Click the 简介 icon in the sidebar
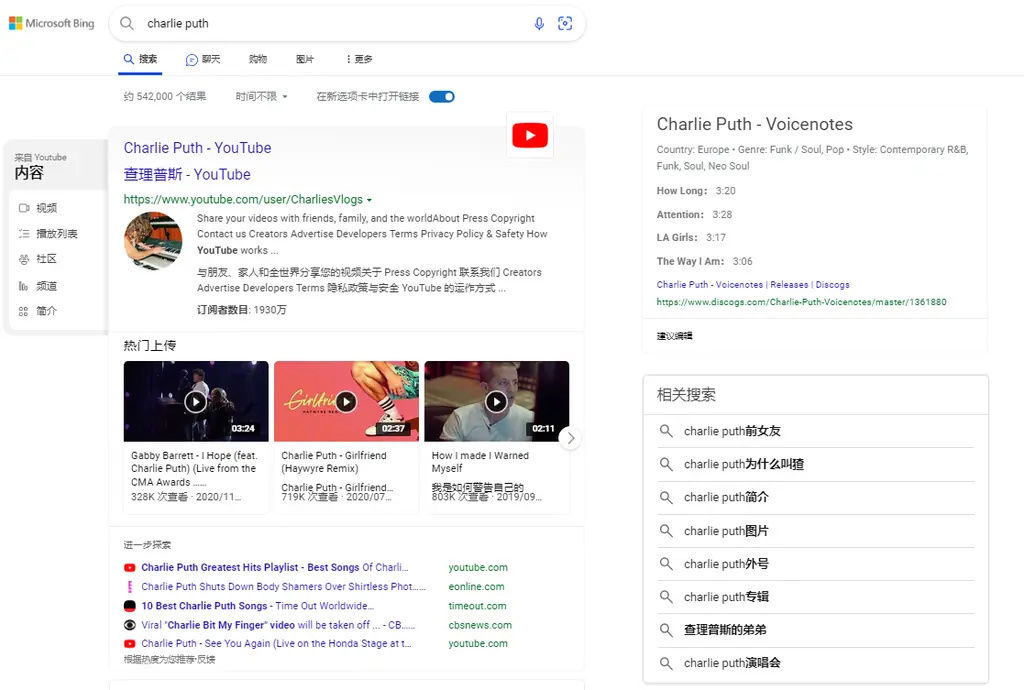Screen dimensions: 1024x690 point(24,311)
